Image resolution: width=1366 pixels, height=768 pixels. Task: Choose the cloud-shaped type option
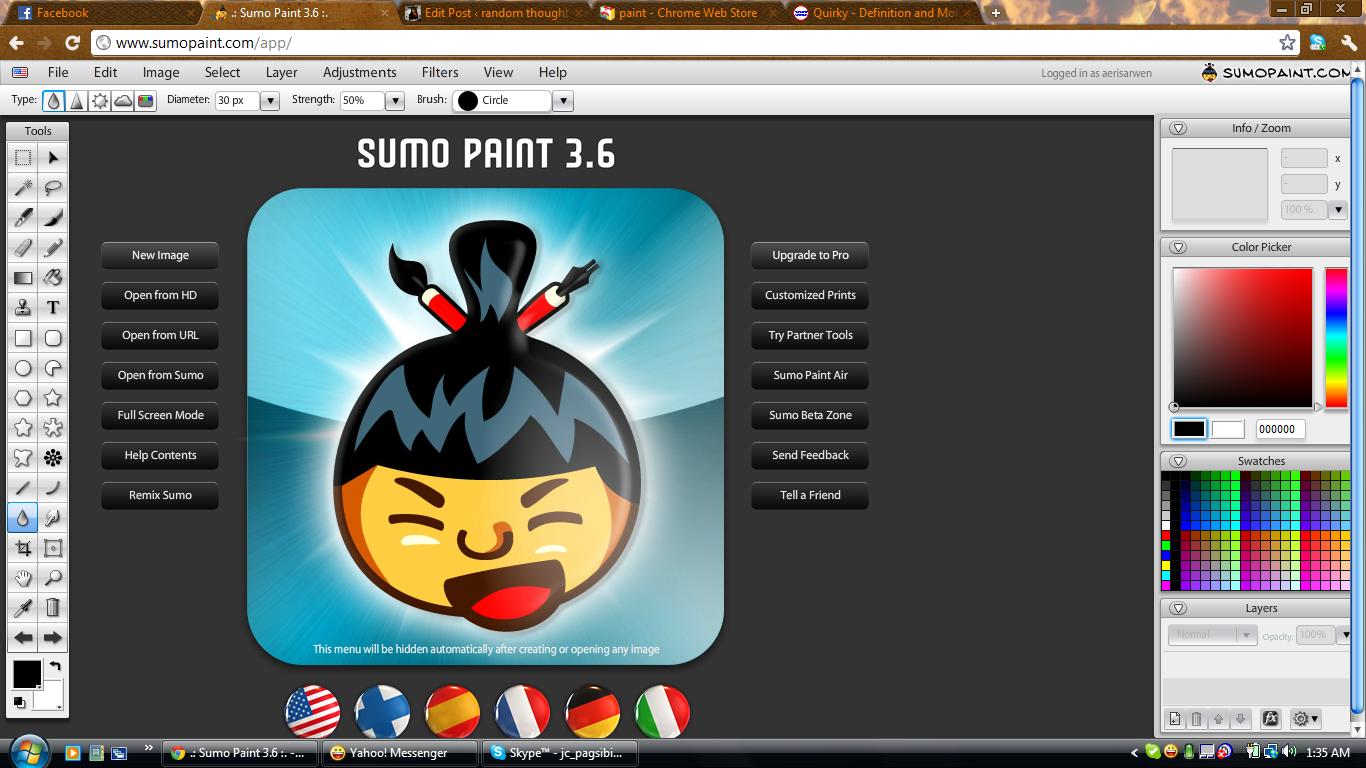pyautogui.click(x=123, y=101)
